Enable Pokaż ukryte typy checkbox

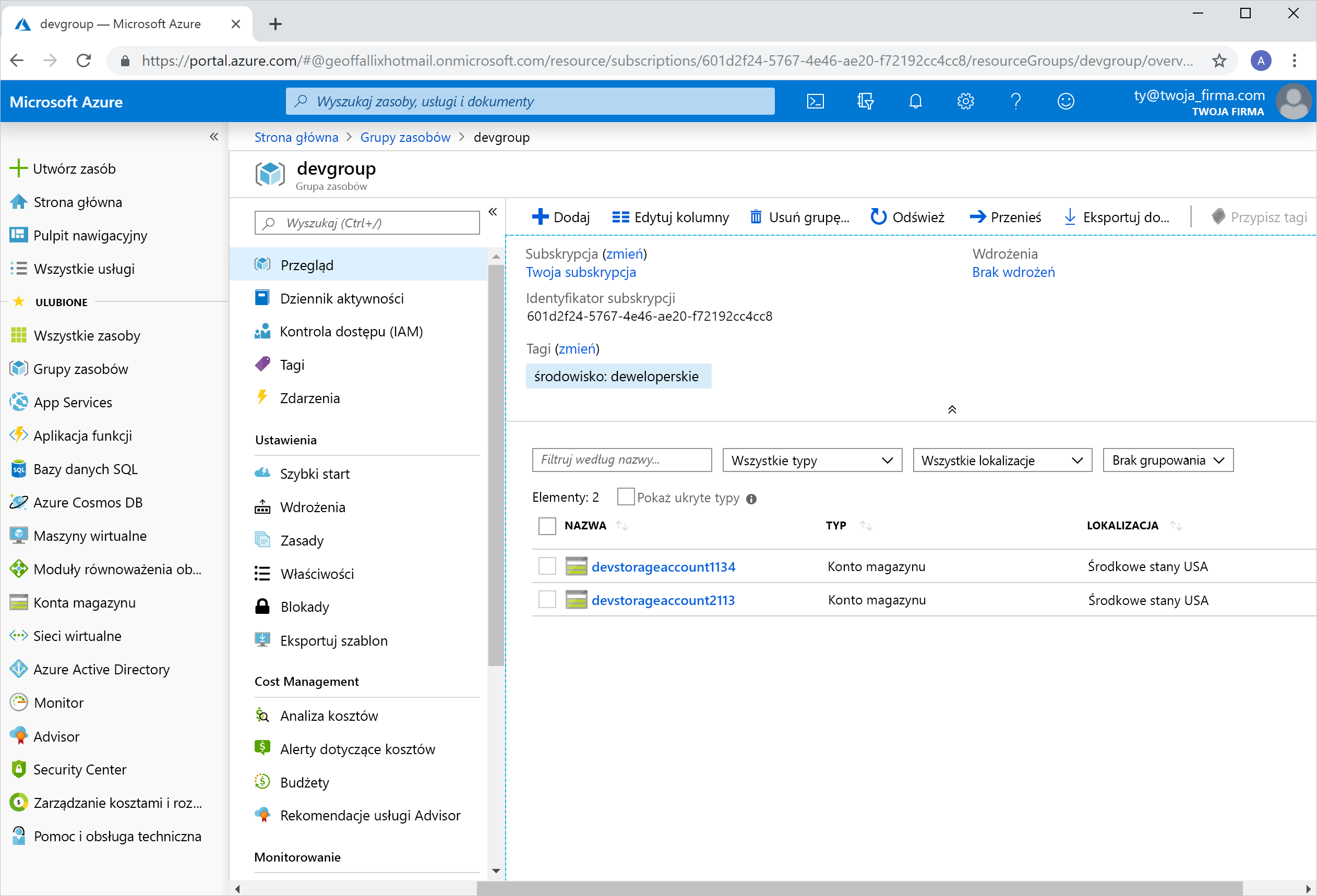coord(624,497)
